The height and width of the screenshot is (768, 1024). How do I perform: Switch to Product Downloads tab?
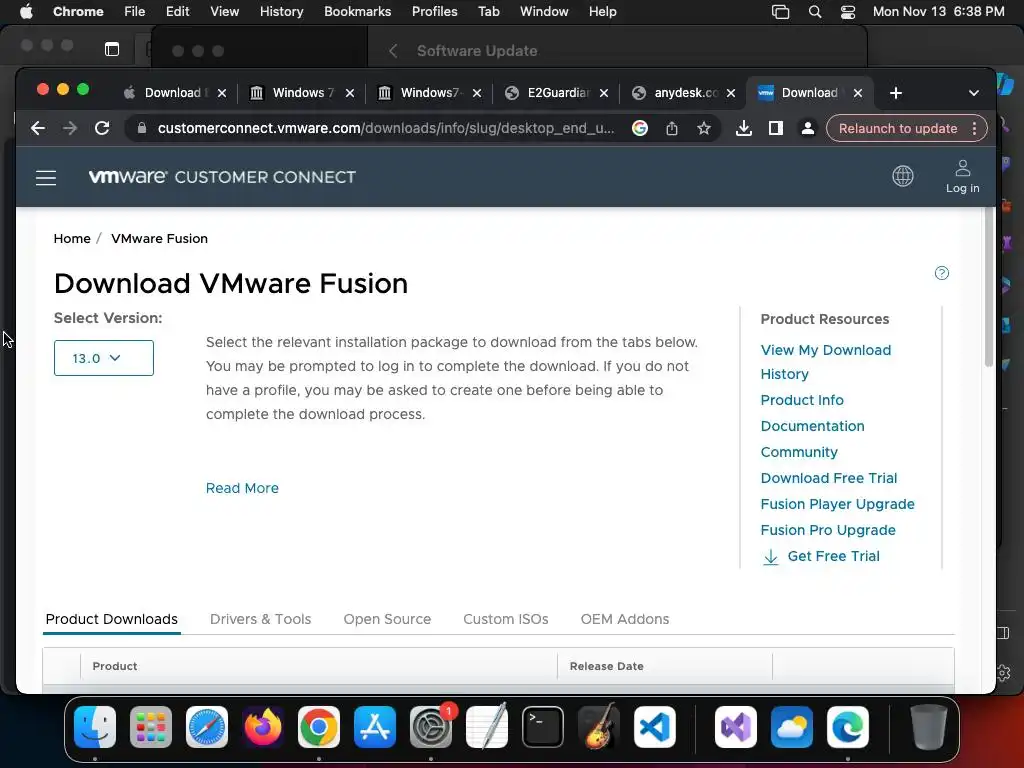112,619
